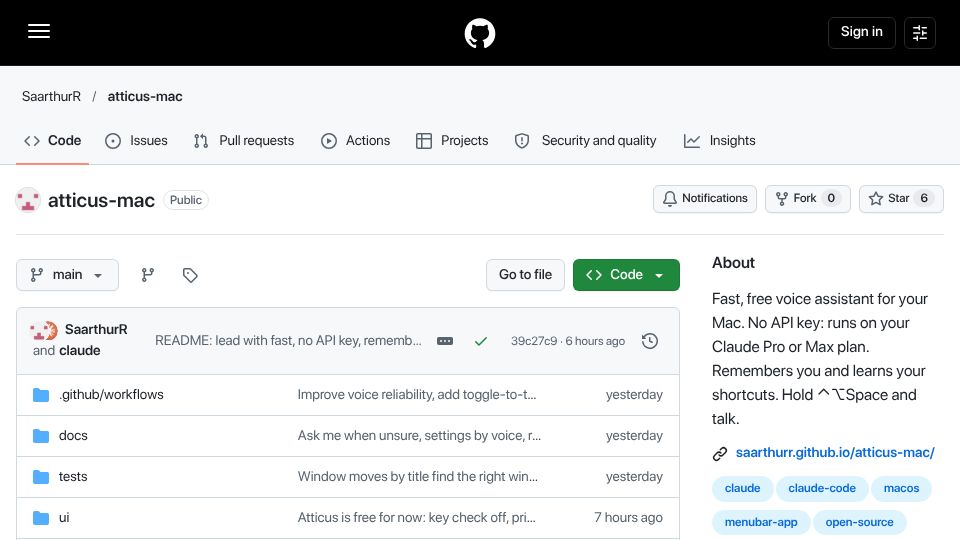Open the Security and quality tab
The height and width of the screenshot is (540, 960).
tap(585, 141)
